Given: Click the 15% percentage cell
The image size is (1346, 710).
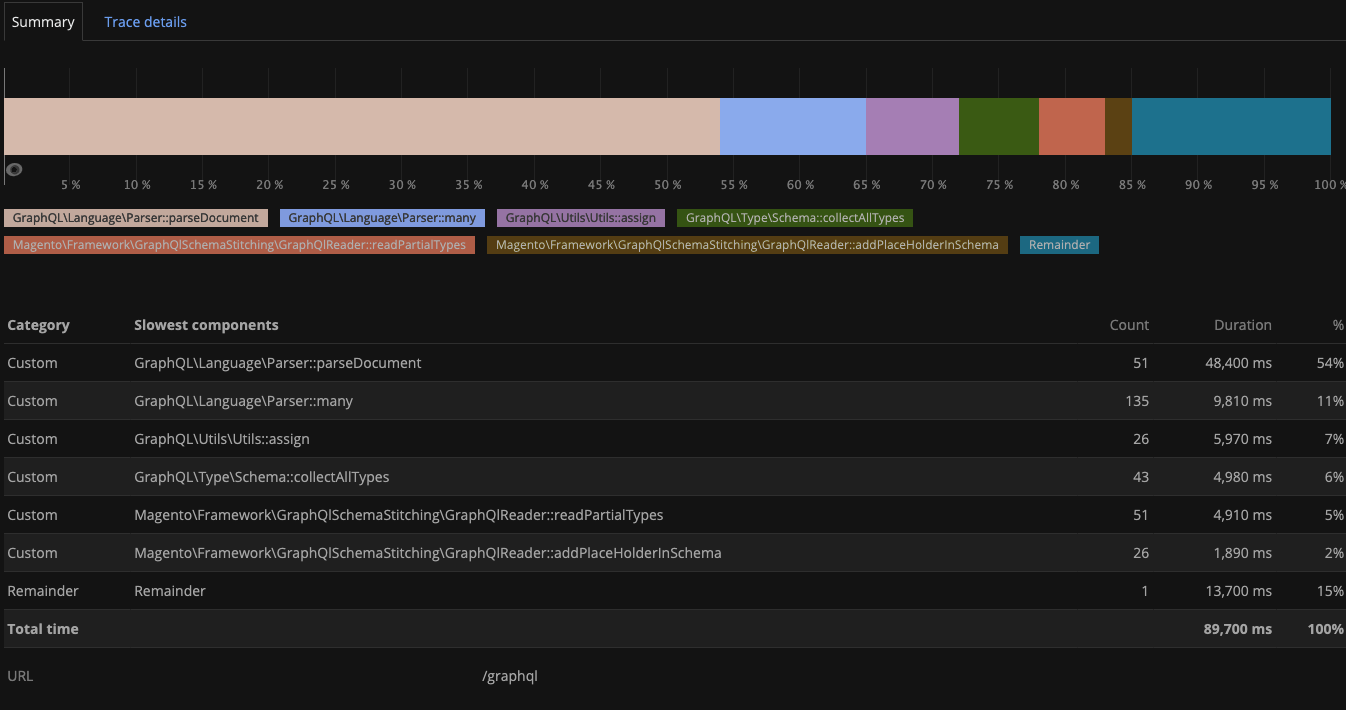Looking at the screenshot, I should click(1331, 591).
